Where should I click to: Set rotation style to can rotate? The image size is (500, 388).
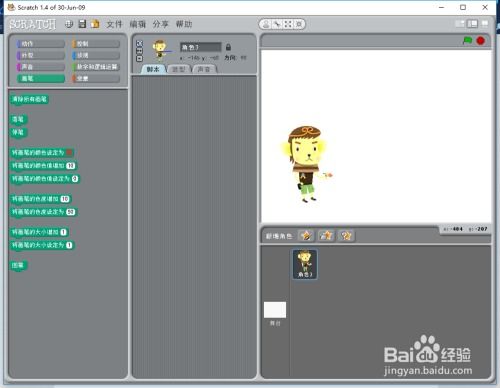pos(140,43)
